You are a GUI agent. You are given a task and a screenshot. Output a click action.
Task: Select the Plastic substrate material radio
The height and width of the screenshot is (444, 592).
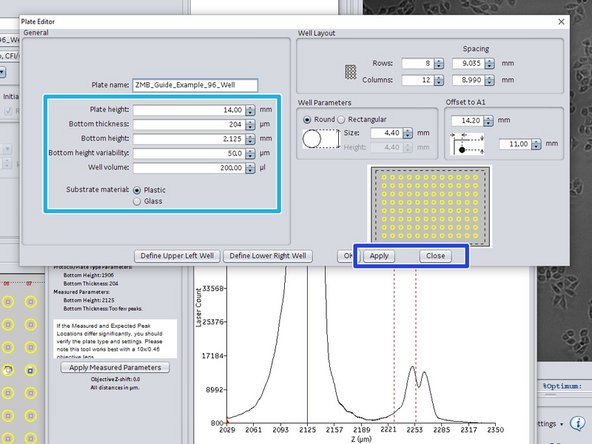pyautogui.click(x=137, y=190)
